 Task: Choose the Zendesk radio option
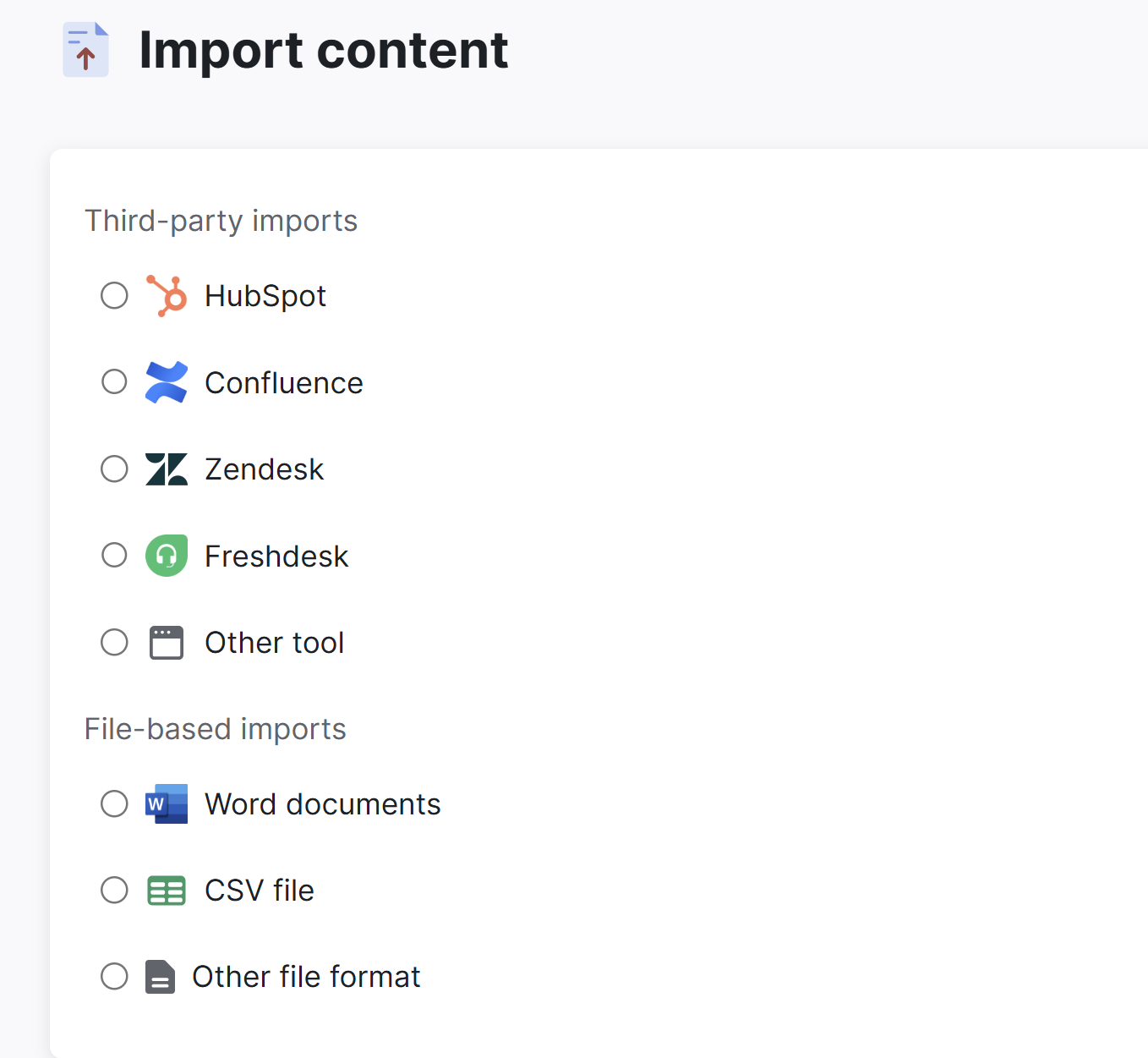(x=114, y=469)
